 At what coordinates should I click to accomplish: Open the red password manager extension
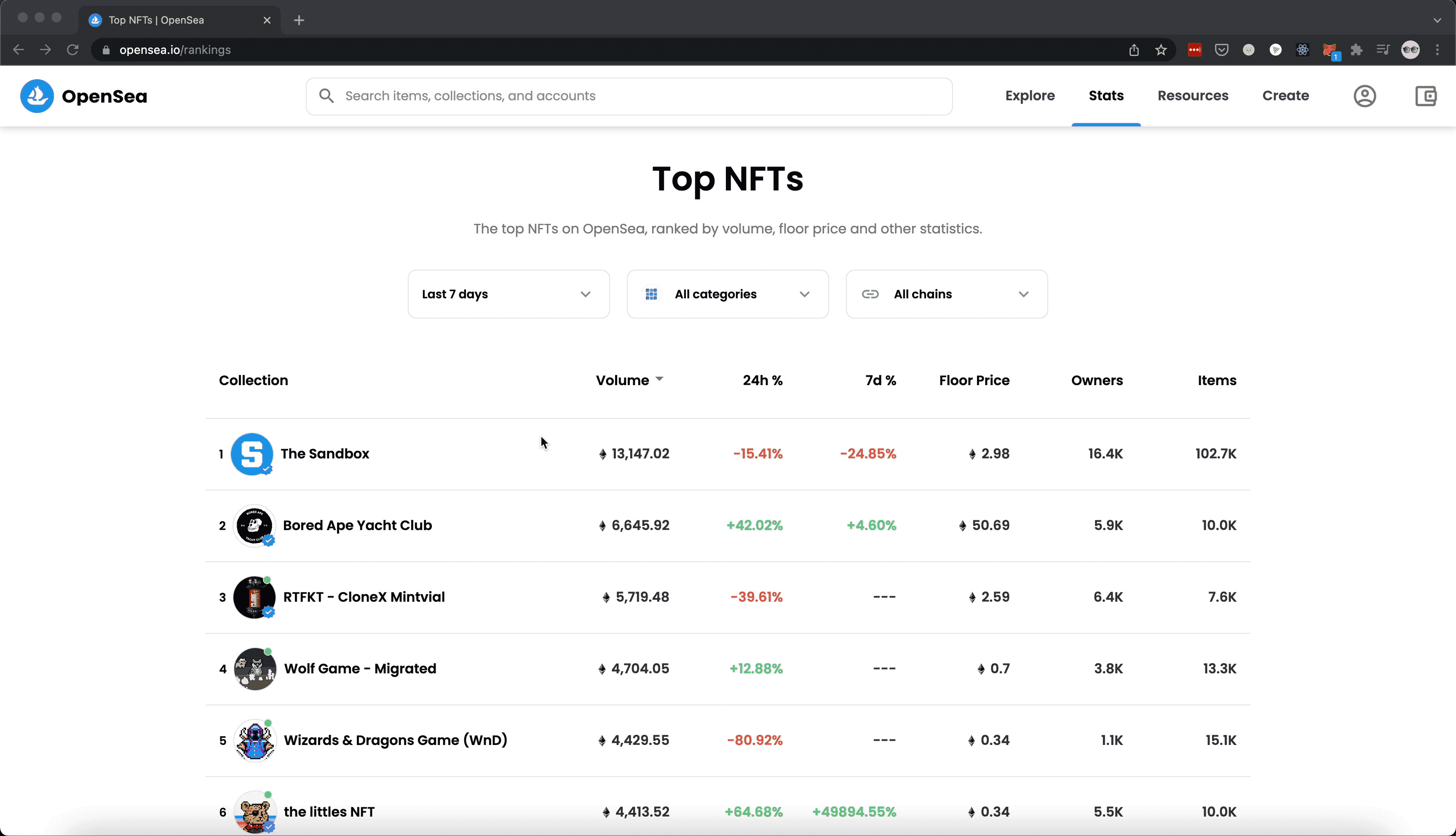1195,50
